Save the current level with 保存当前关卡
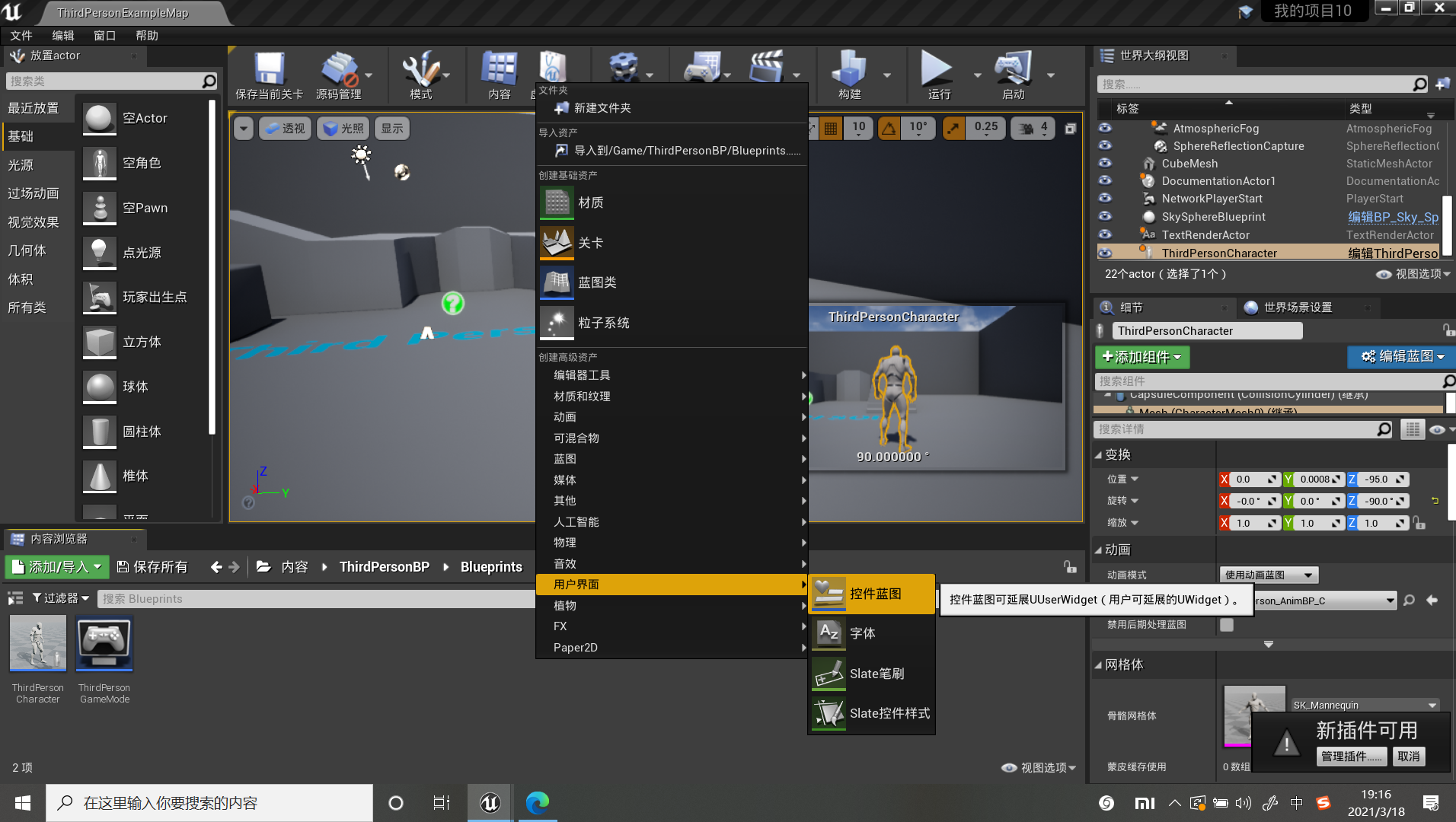This screenshot has height=822, width=1456. tap(269, 75)
